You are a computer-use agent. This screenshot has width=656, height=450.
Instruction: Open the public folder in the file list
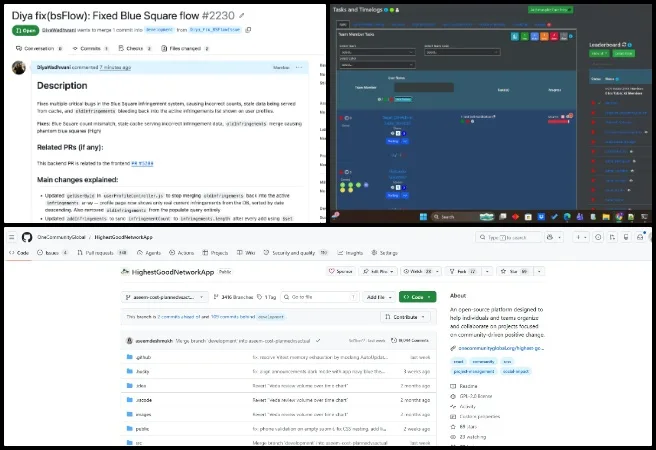142,429
